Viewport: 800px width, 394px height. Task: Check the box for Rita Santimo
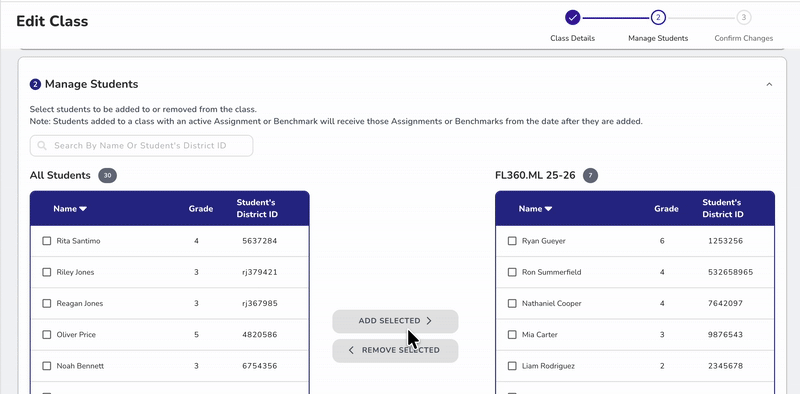[46, 241]
